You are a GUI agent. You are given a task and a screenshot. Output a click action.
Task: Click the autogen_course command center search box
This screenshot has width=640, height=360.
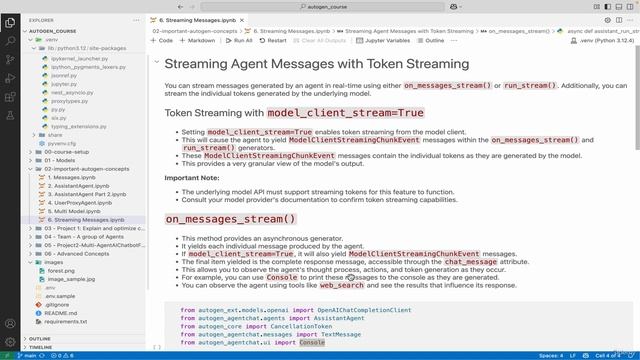[x=322, y=7]
